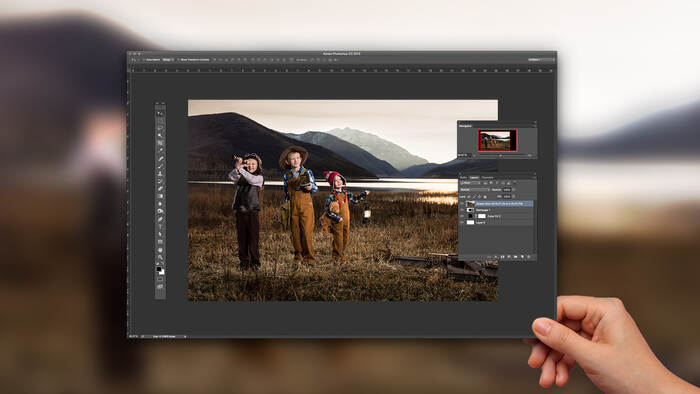700x394 pixels.
Task: Hide the second layer with rectangle thumbnail
Action: (x=462, y=210)
